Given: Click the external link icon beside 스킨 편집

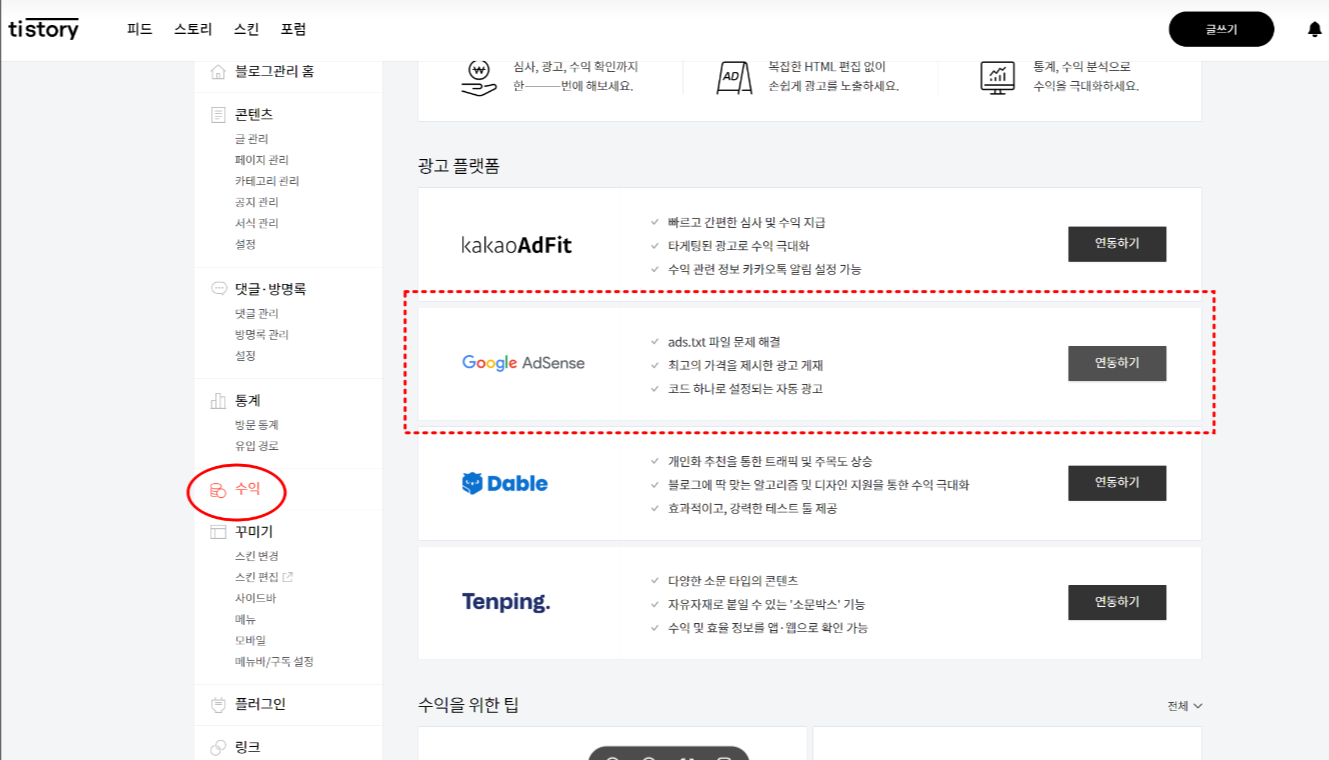Looking at the screenshot, I should (x=288, y=577).
